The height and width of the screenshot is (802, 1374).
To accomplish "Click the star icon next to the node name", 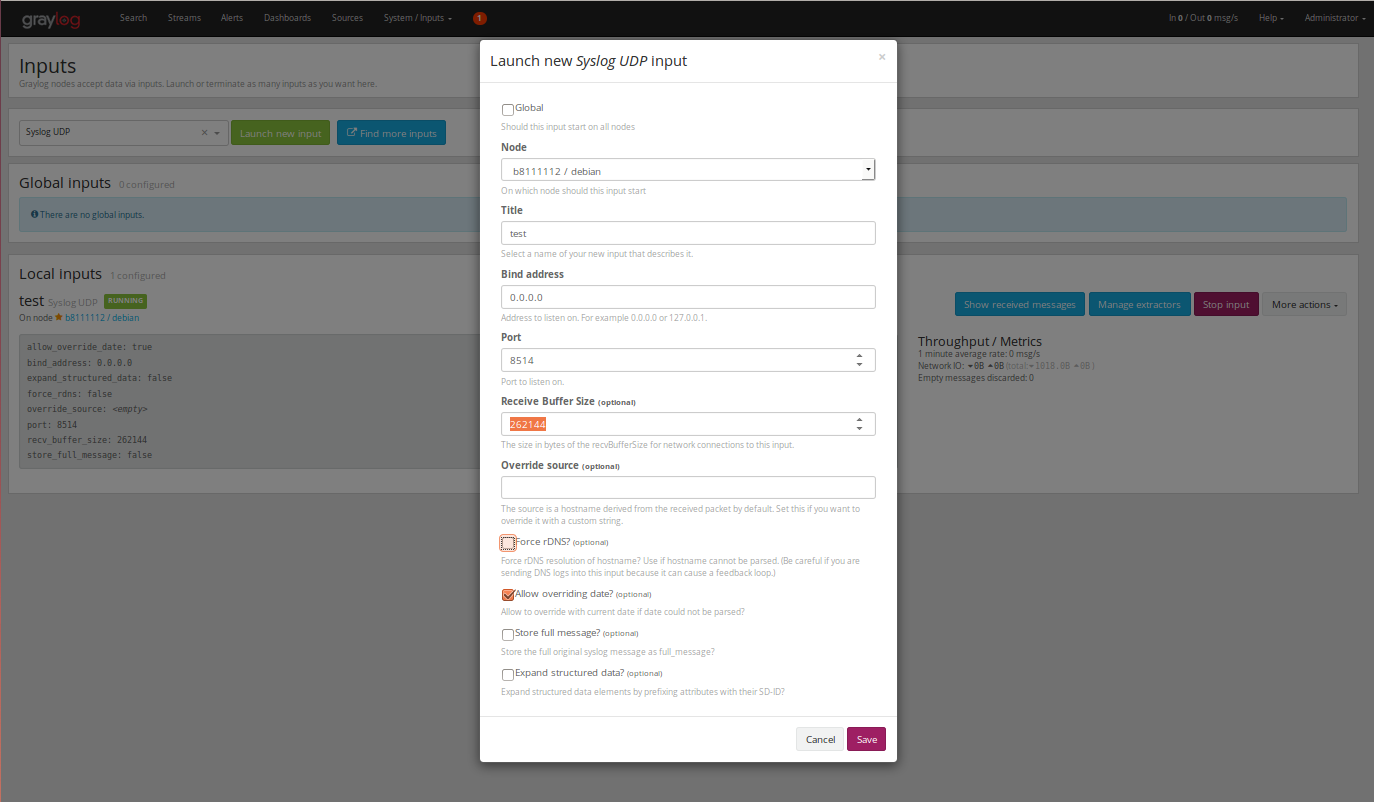I will tap(59, 317).
